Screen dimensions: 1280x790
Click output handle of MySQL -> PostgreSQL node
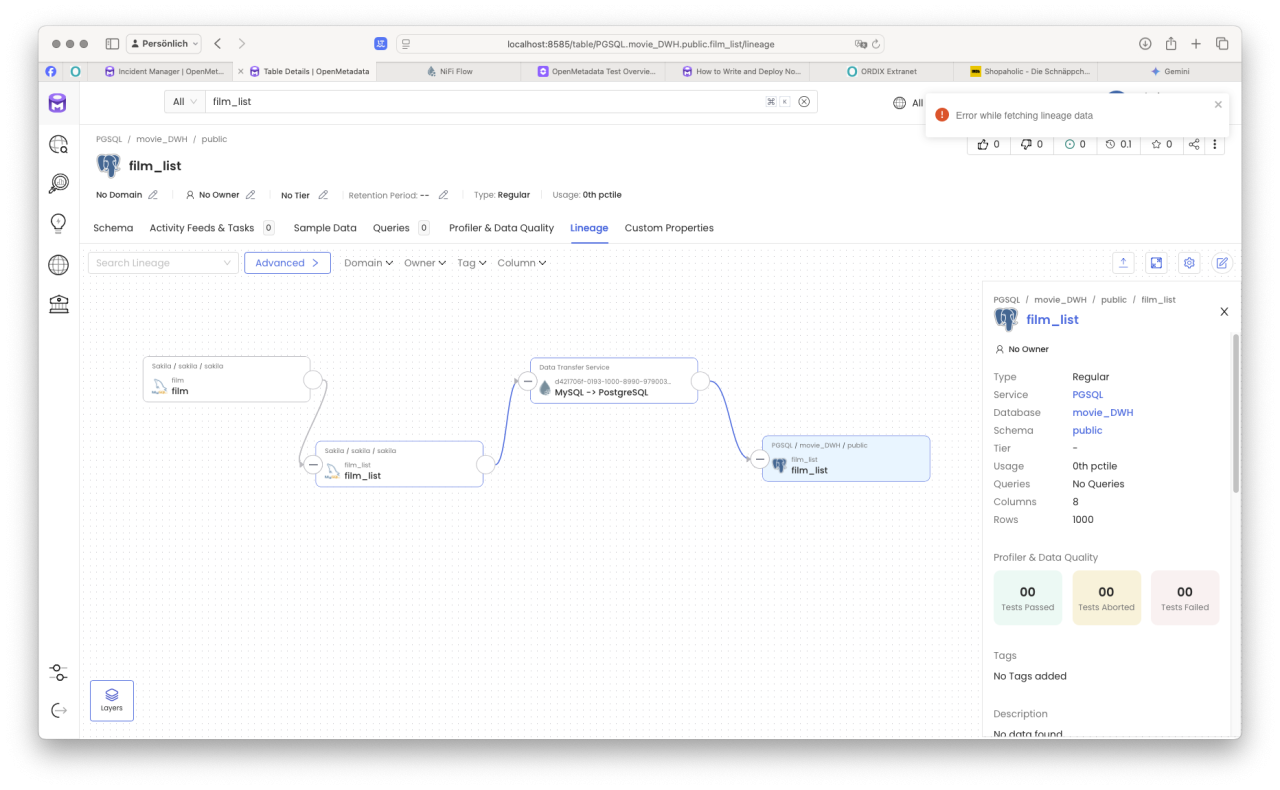(x=700, y=381)
